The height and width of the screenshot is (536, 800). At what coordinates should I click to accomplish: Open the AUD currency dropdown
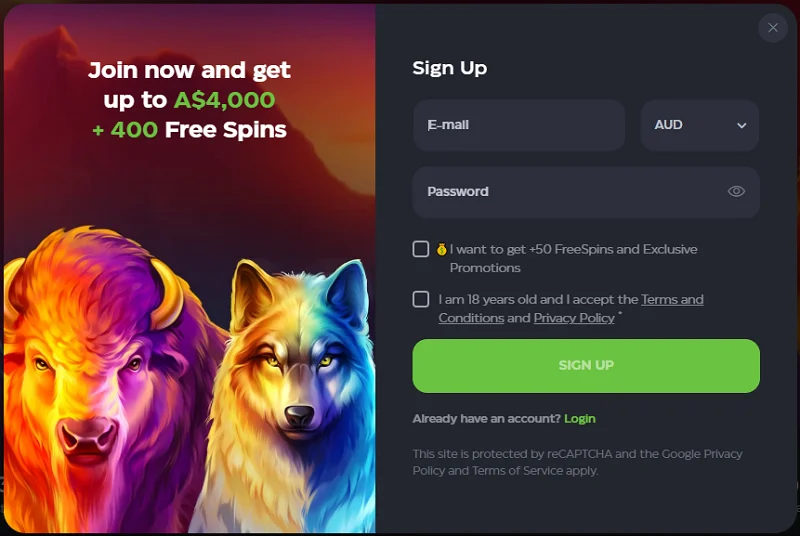tap(699, 125)
